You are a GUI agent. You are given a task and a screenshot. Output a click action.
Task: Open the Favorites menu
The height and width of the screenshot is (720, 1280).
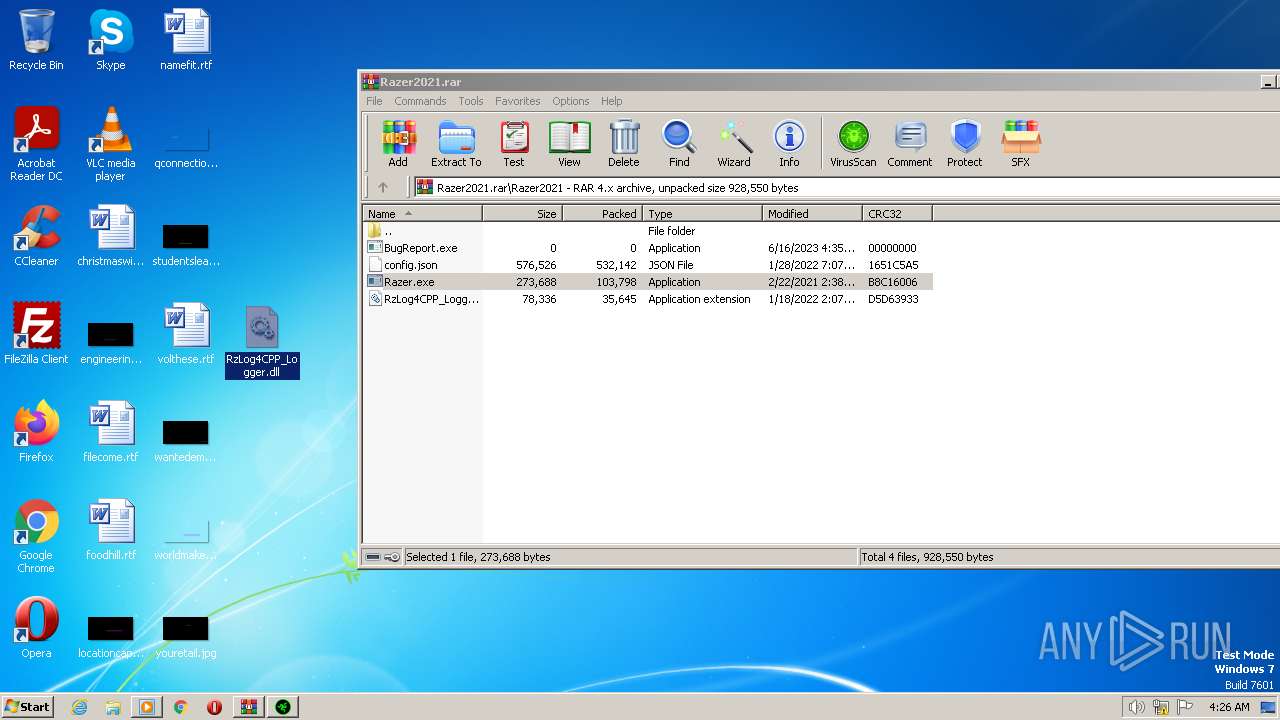tap(518, 101)
